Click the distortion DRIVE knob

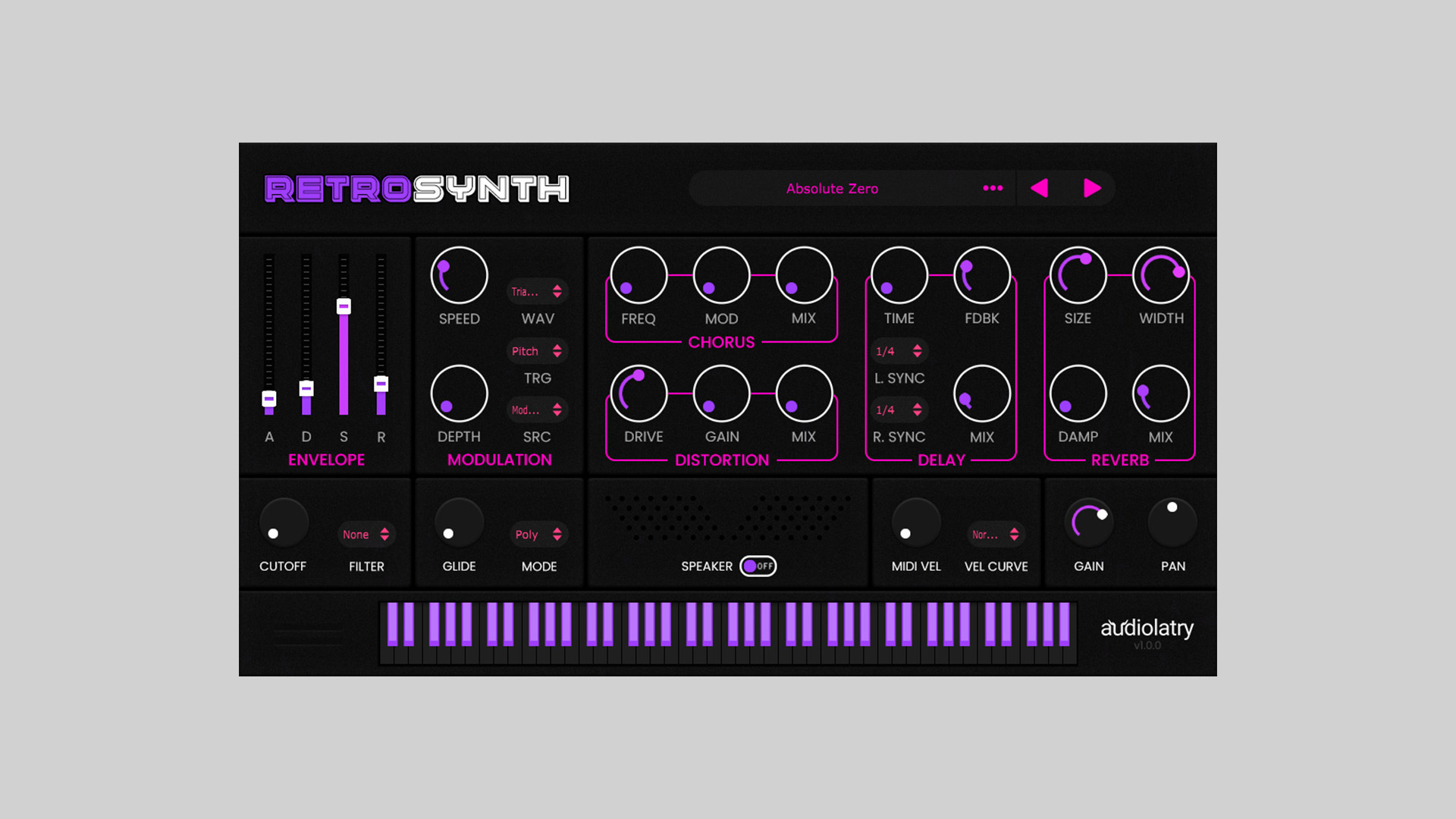point(639,394)
